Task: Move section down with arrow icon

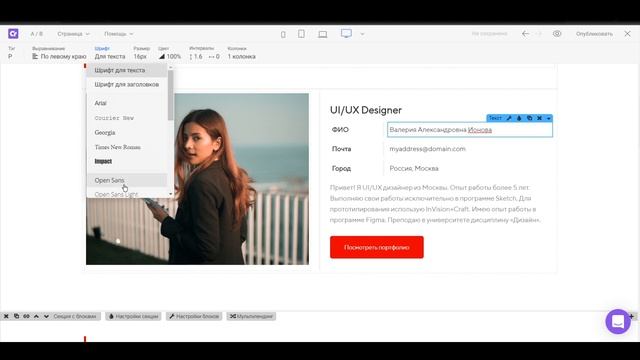Action: pyautogui.click(x=46, y=316)
